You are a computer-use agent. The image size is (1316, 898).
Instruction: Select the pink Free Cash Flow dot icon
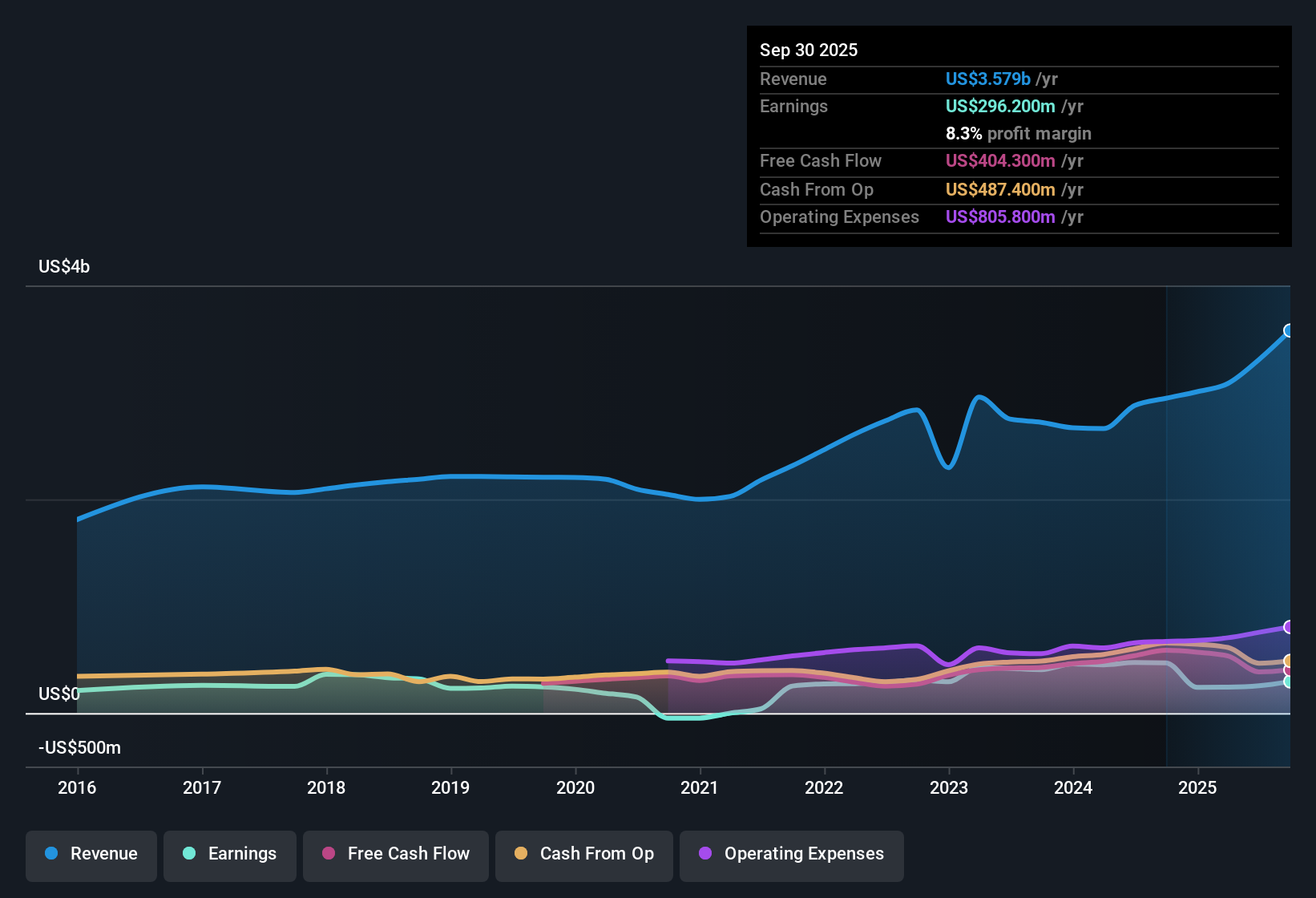(x=329, y=854)
